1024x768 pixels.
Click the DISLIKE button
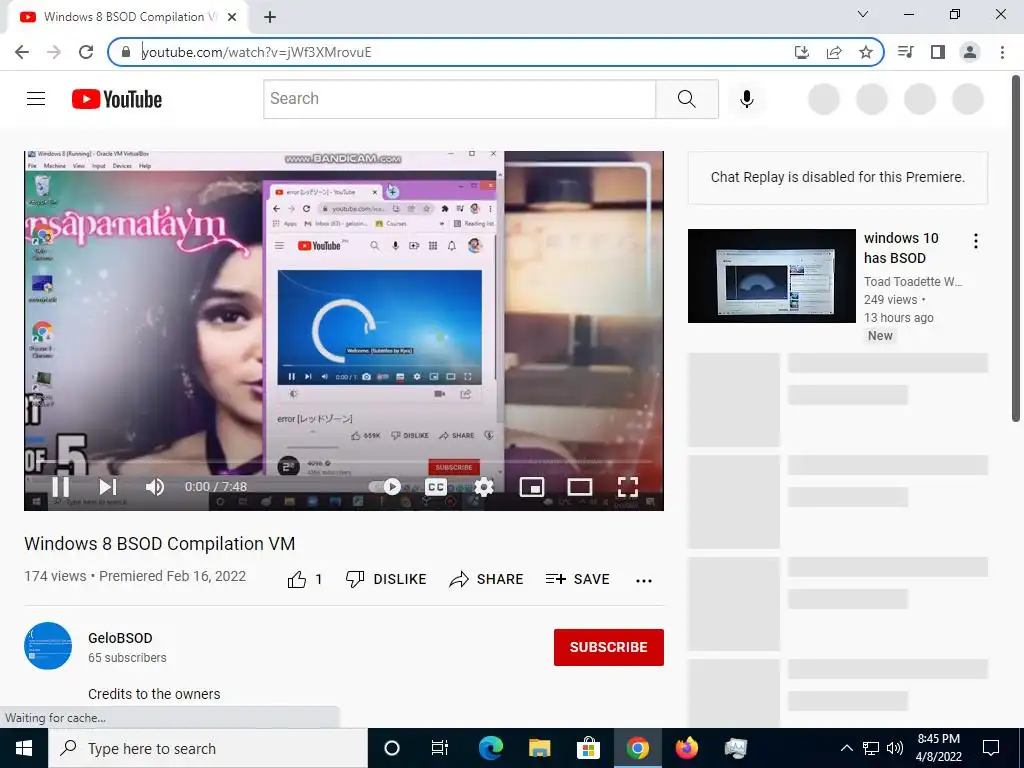386,579
